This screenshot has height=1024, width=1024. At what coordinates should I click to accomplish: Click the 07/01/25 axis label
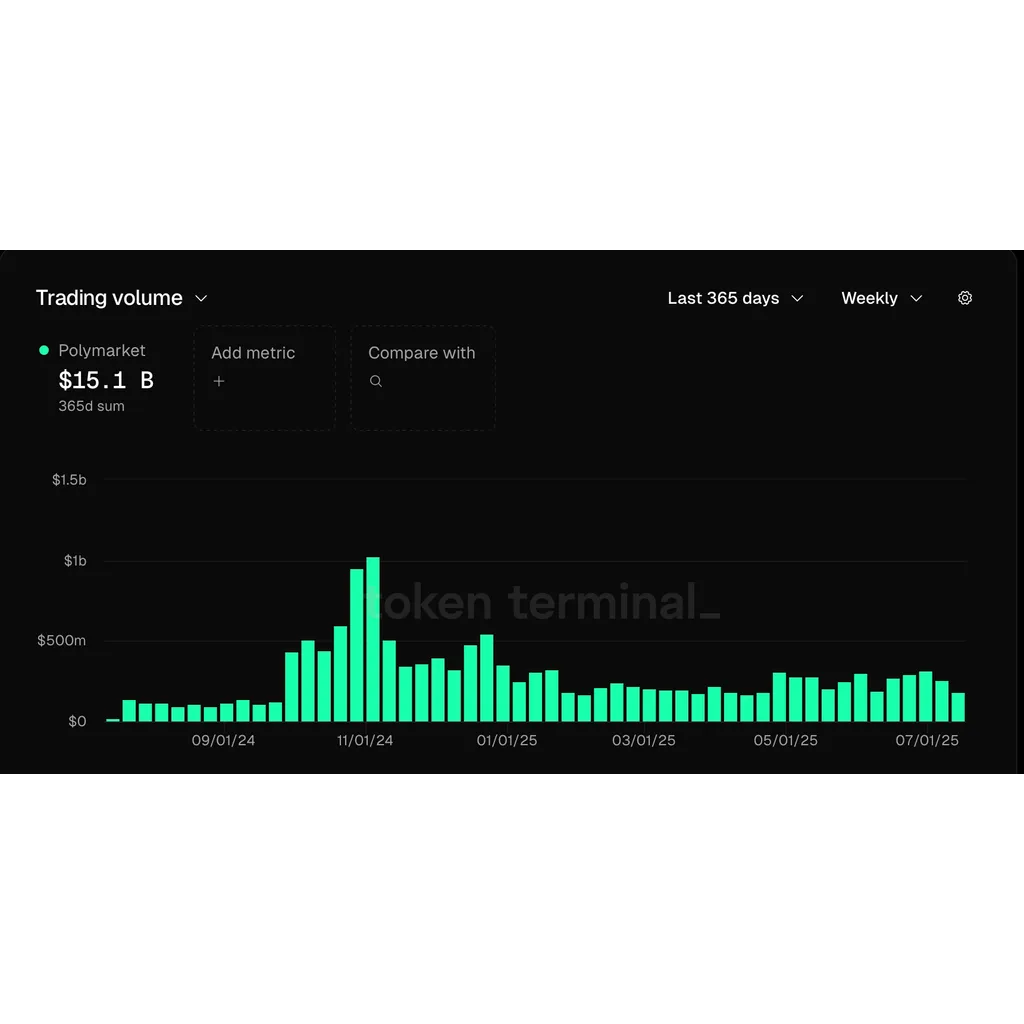(x=927, y=741)
